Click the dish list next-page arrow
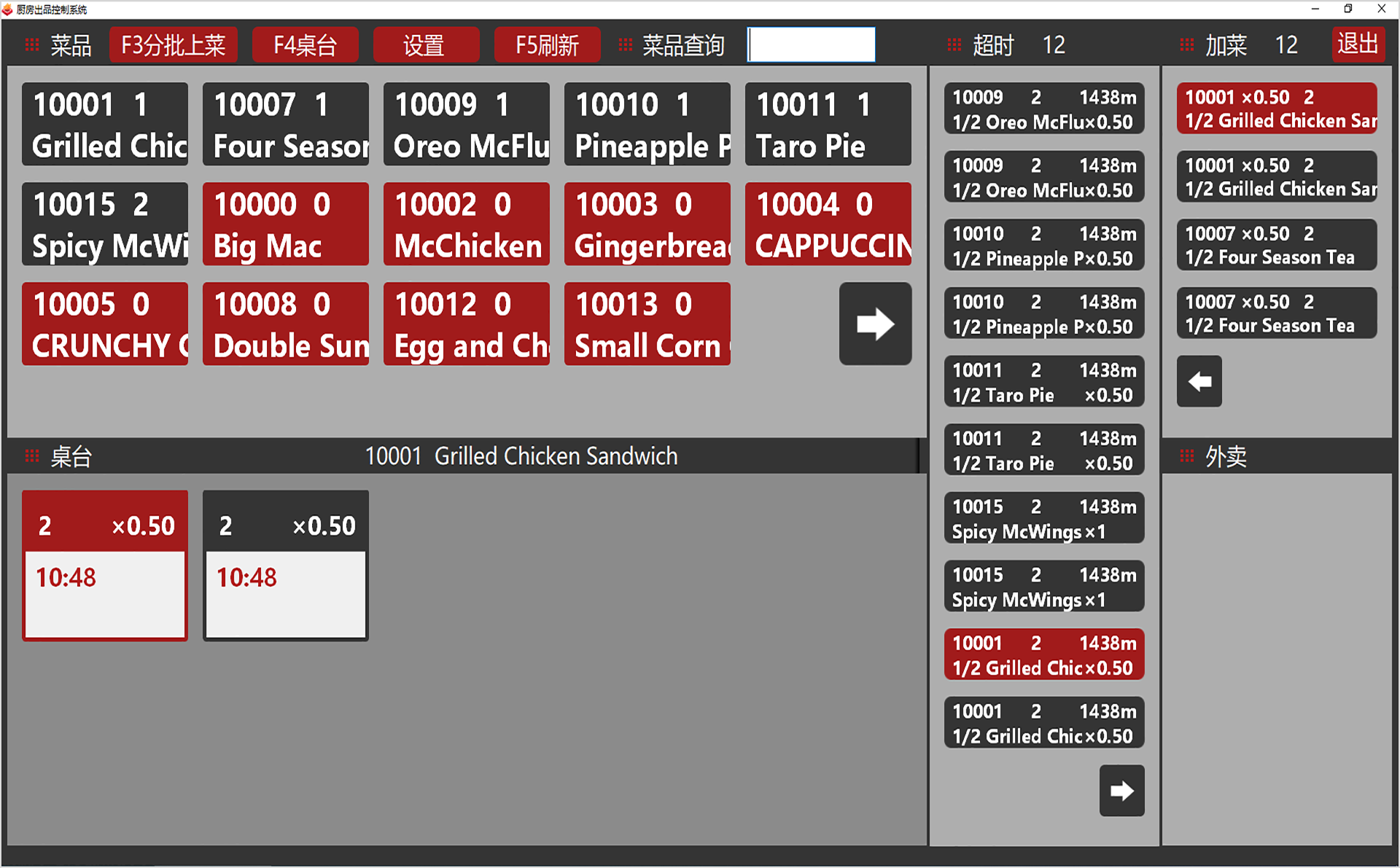 click(875, 324)
